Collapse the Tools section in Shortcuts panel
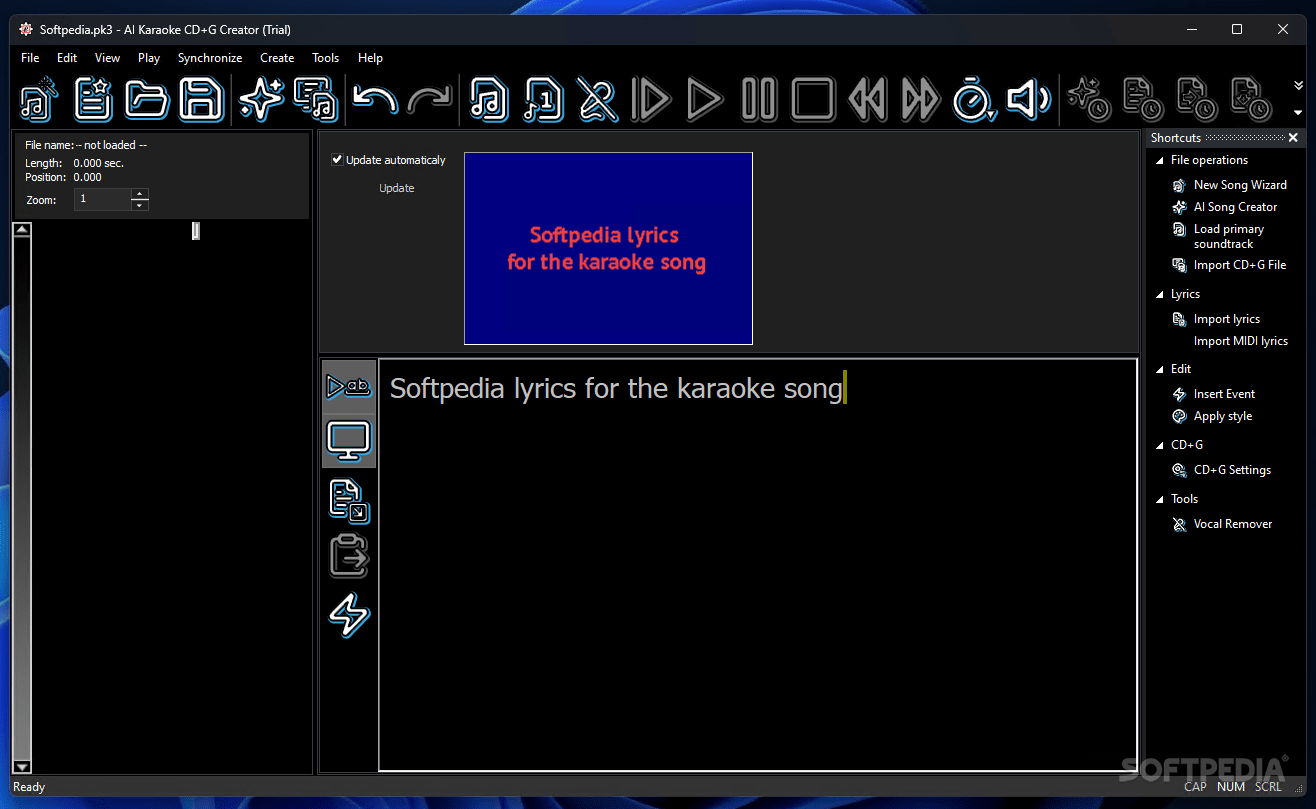The height and width of the screenshot is (809, 1316). 1160,498
